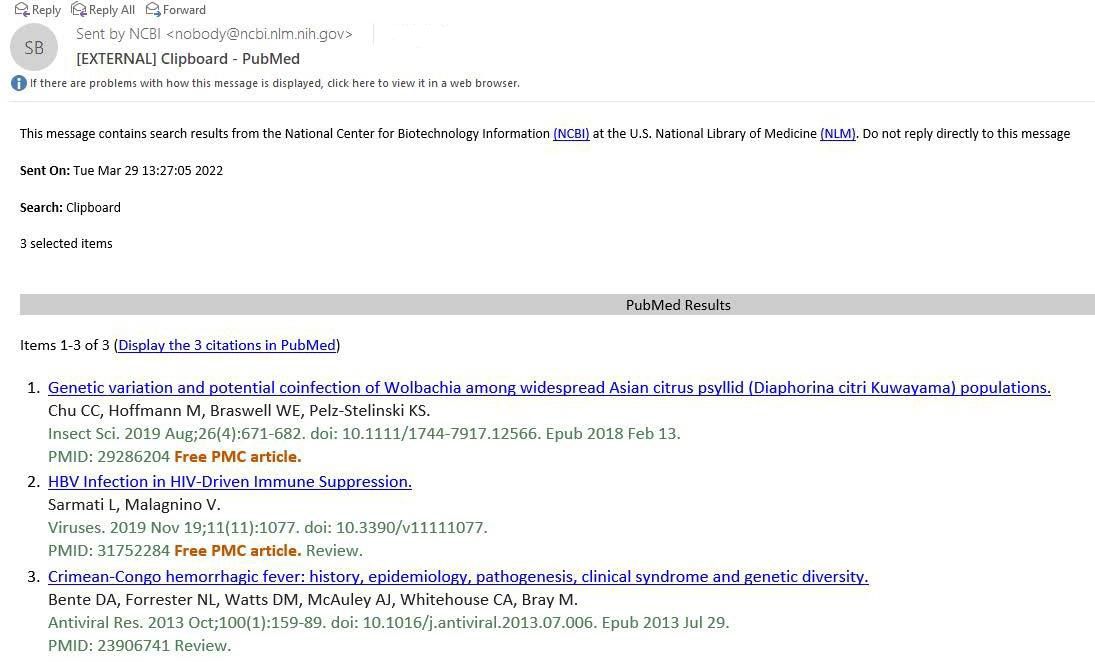Image resolution: width=1095 pixels, height=662 pixels.
Task: Click the Forward message icon
Action: pyautogui.click(x=153, y=9)
